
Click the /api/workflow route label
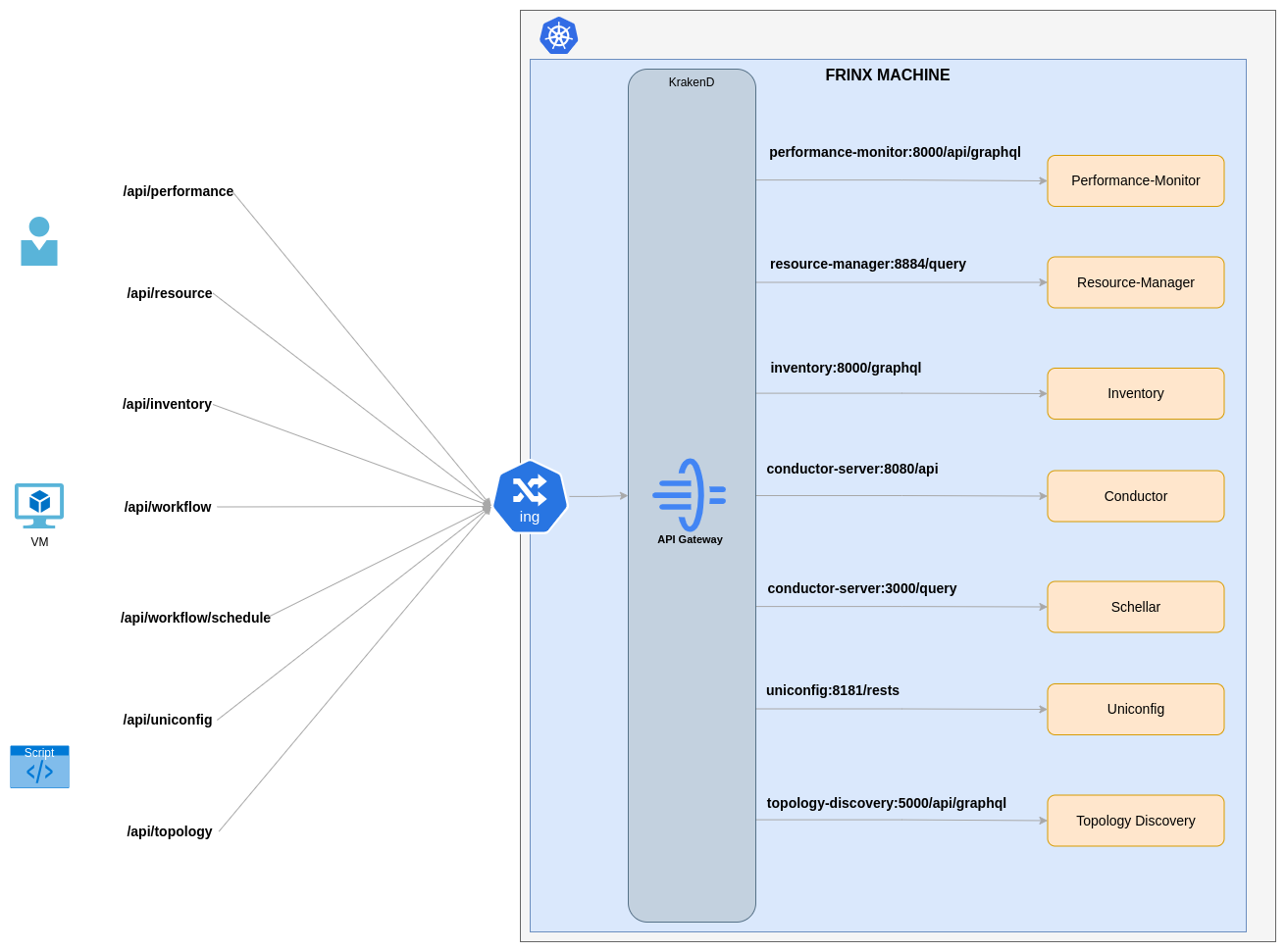pyautogui.click(x=168, y=507)
